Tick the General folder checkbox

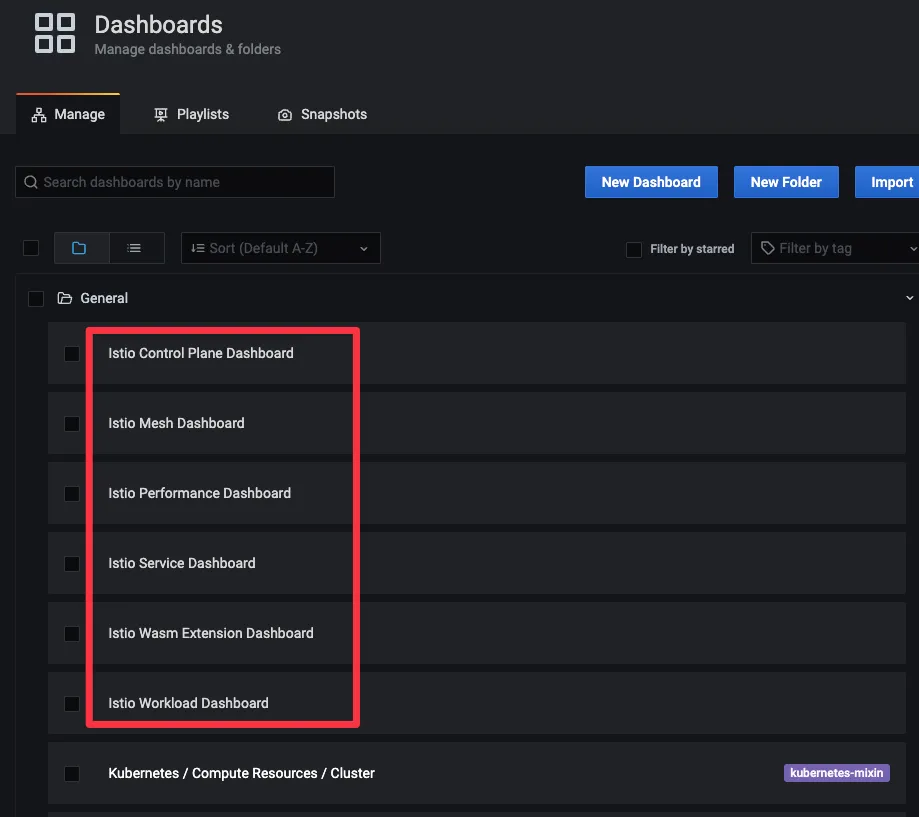click(x=36, y=299)
